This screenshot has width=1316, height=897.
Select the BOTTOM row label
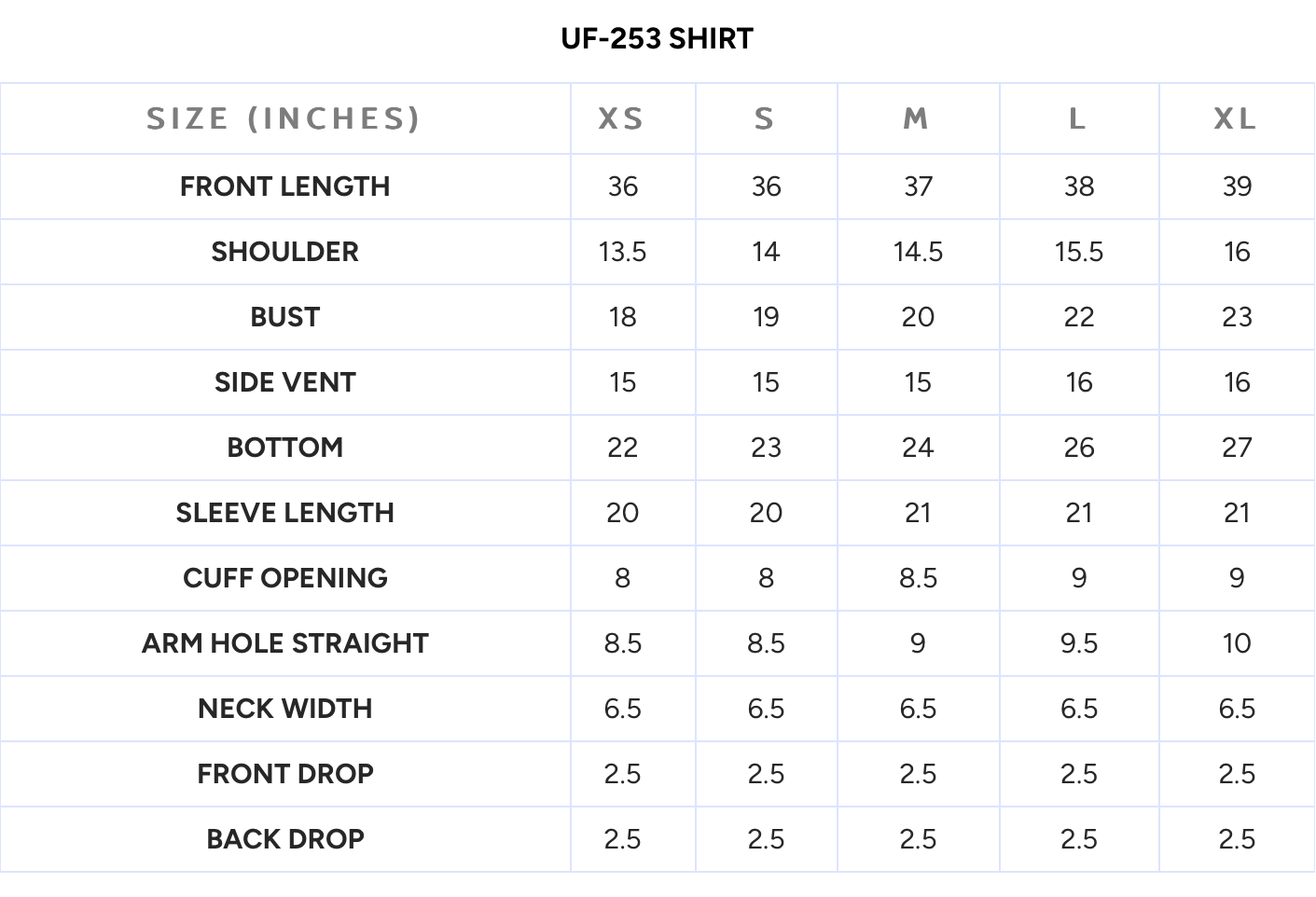coord(284,448)
